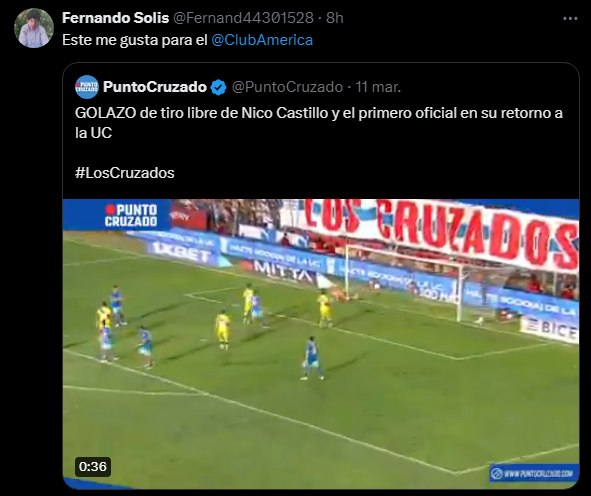This screenshot has height=496, width=591.
Task: Click the 1XBET ad board in the video
Action: 181,254
